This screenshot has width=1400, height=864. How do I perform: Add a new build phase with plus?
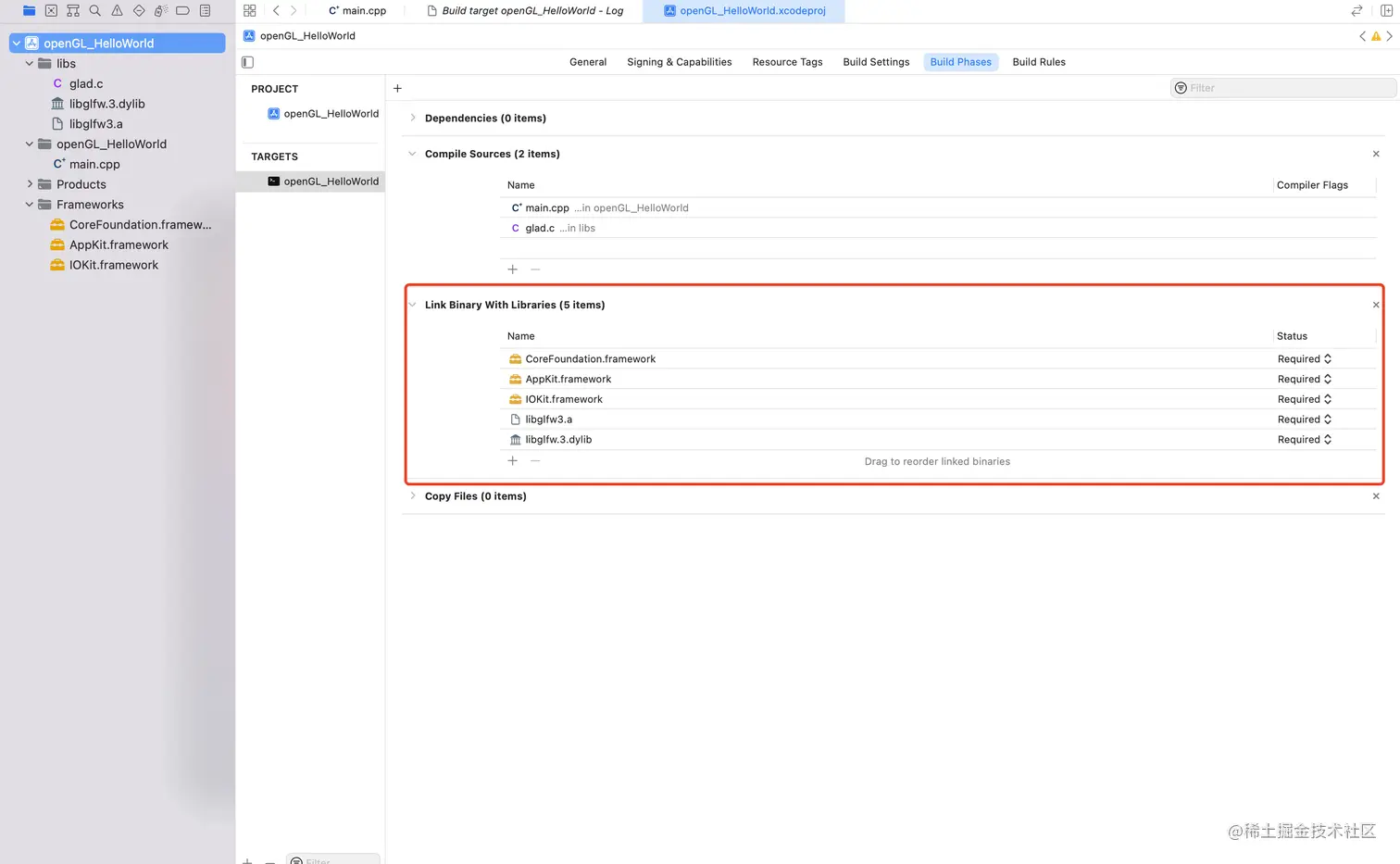(x=397, y=88)
